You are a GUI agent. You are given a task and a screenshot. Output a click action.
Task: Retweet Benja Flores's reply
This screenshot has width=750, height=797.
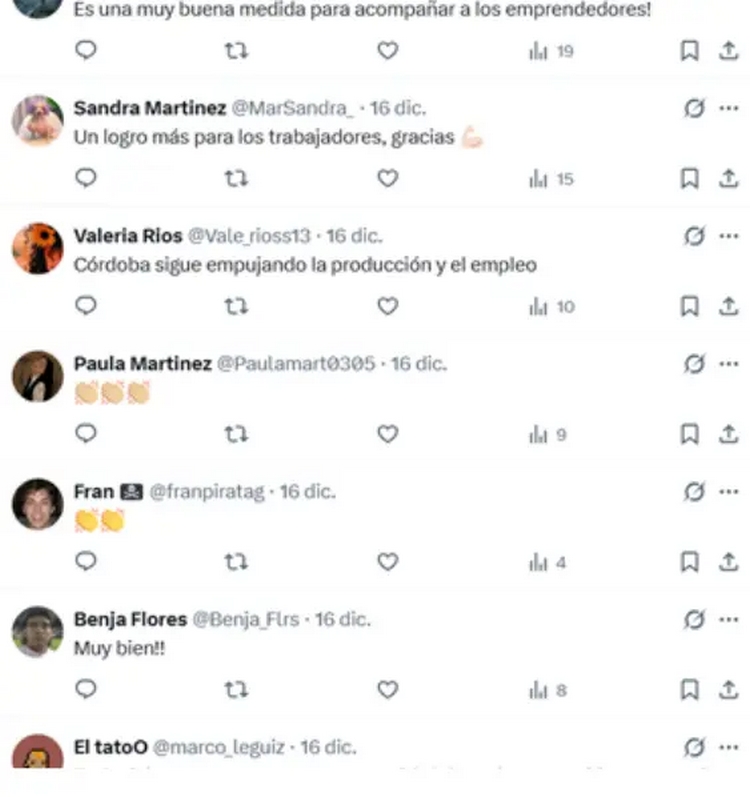236,690
